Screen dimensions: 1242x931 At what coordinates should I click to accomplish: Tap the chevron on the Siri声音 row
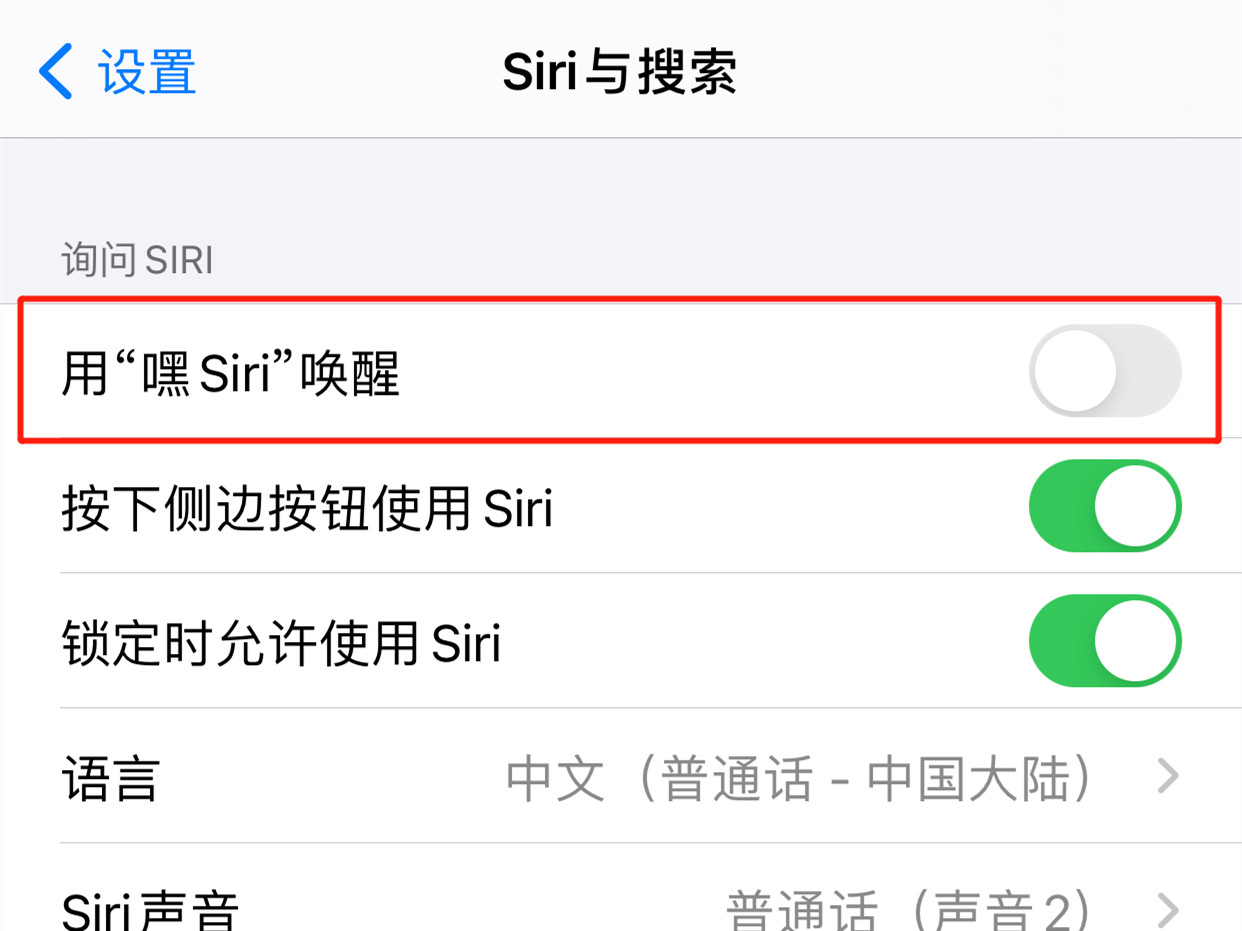(x=1168, y=911)
